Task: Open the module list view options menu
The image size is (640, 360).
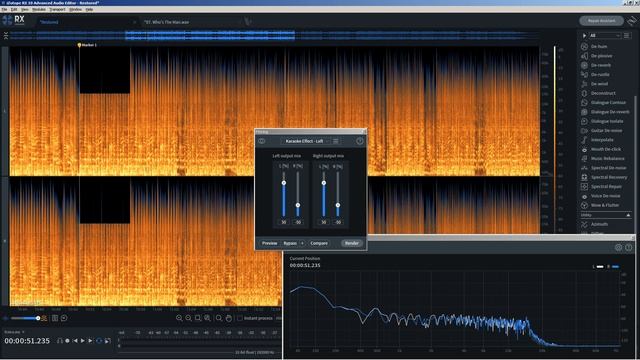Action: (627, 36)
